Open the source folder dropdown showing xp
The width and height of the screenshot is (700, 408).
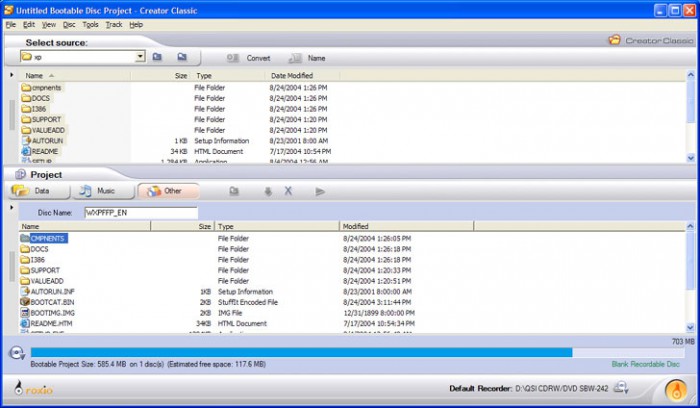pos(83,57)
